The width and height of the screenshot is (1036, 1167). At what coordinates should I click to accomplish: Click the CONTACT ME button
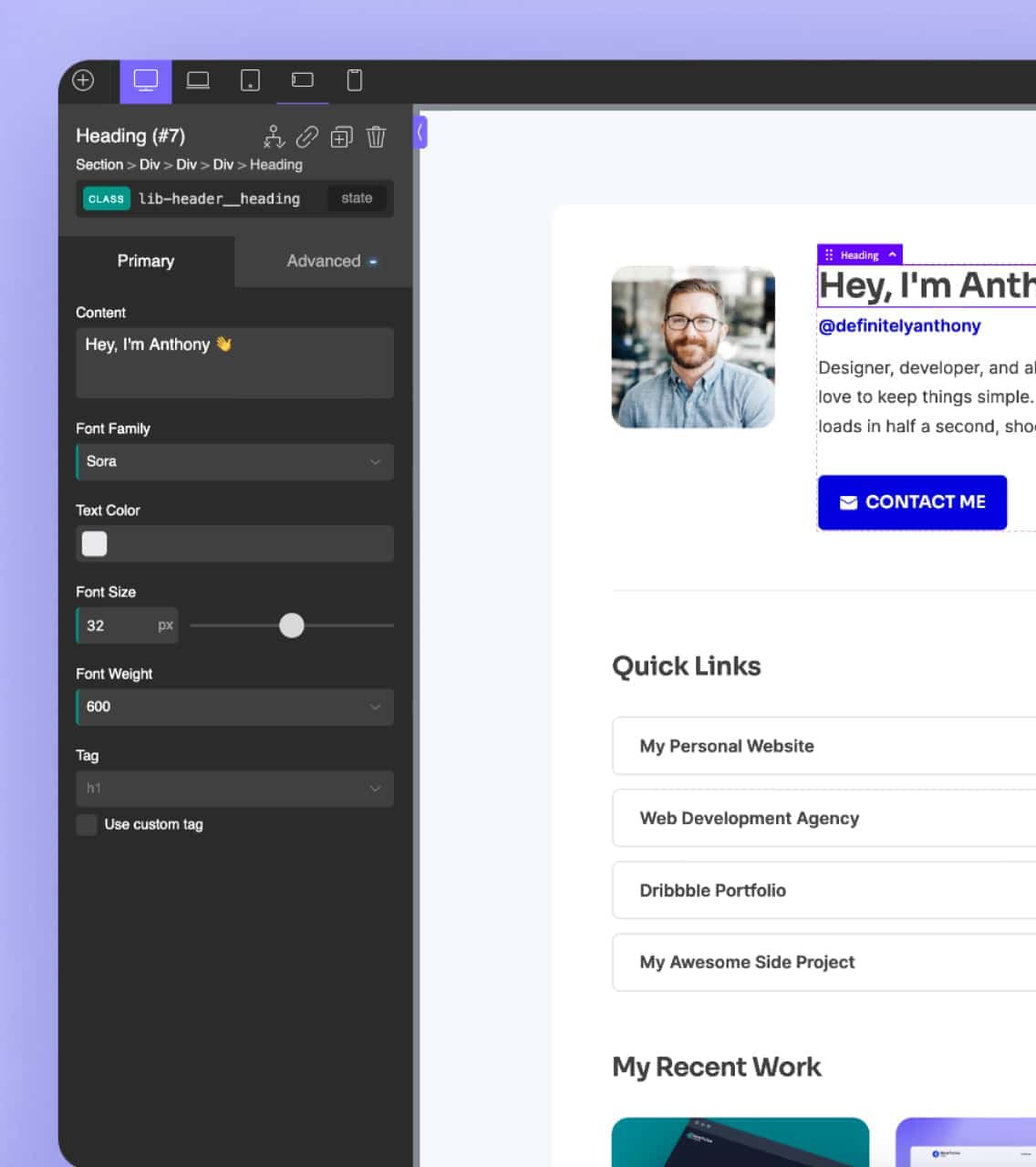(x=912, y=502)
